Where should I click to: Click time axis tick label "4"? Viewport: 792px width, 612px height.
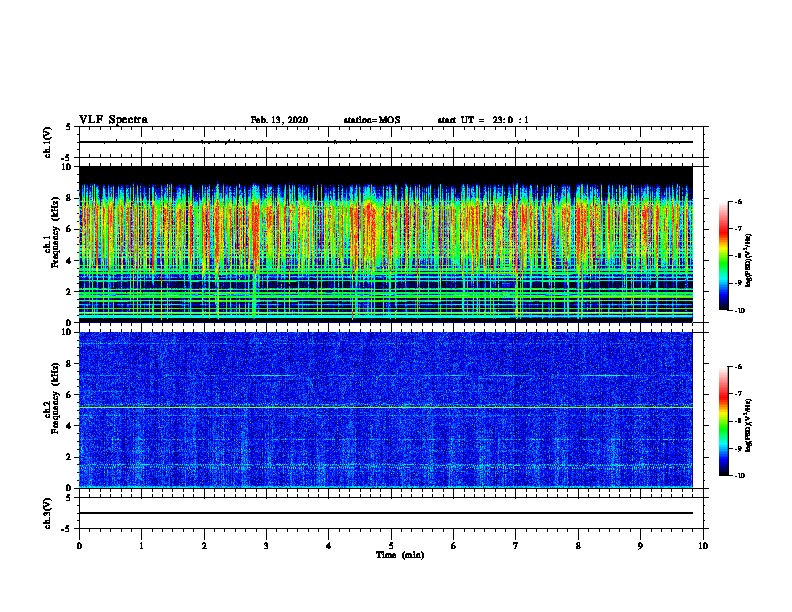(329, 546)
